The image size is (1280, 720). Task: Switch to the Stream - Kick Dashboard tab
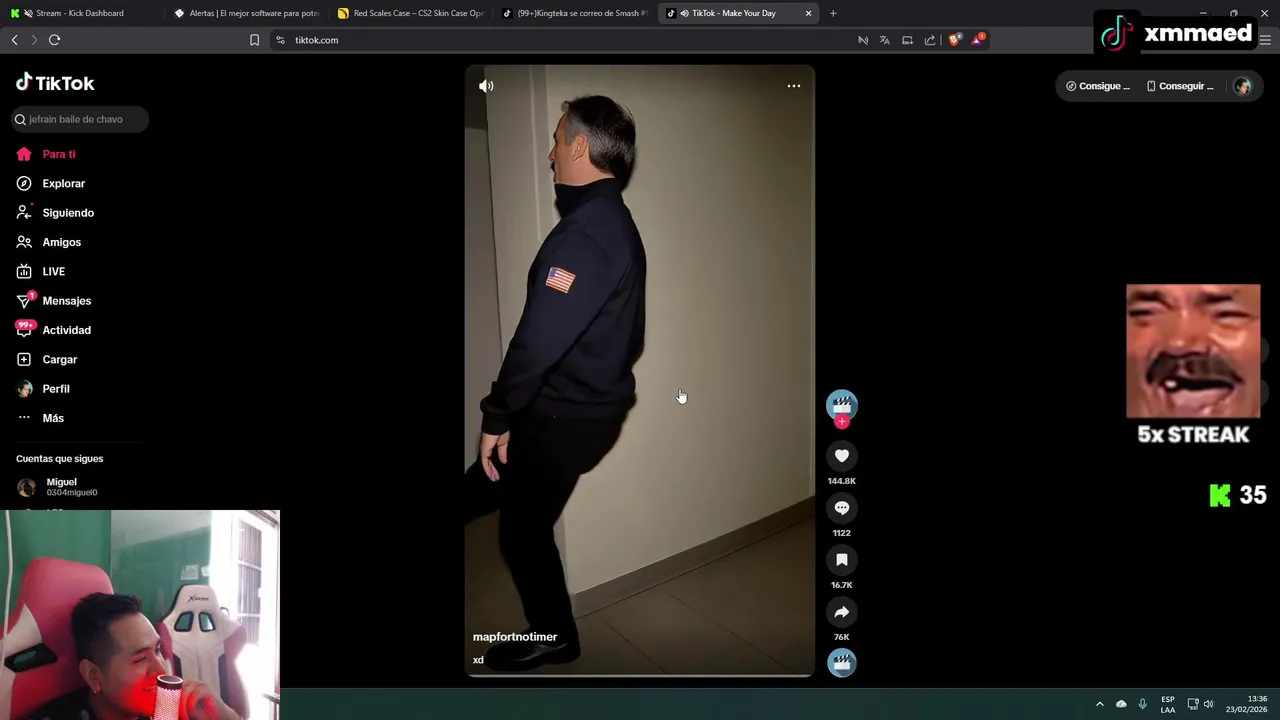[80, 13]
